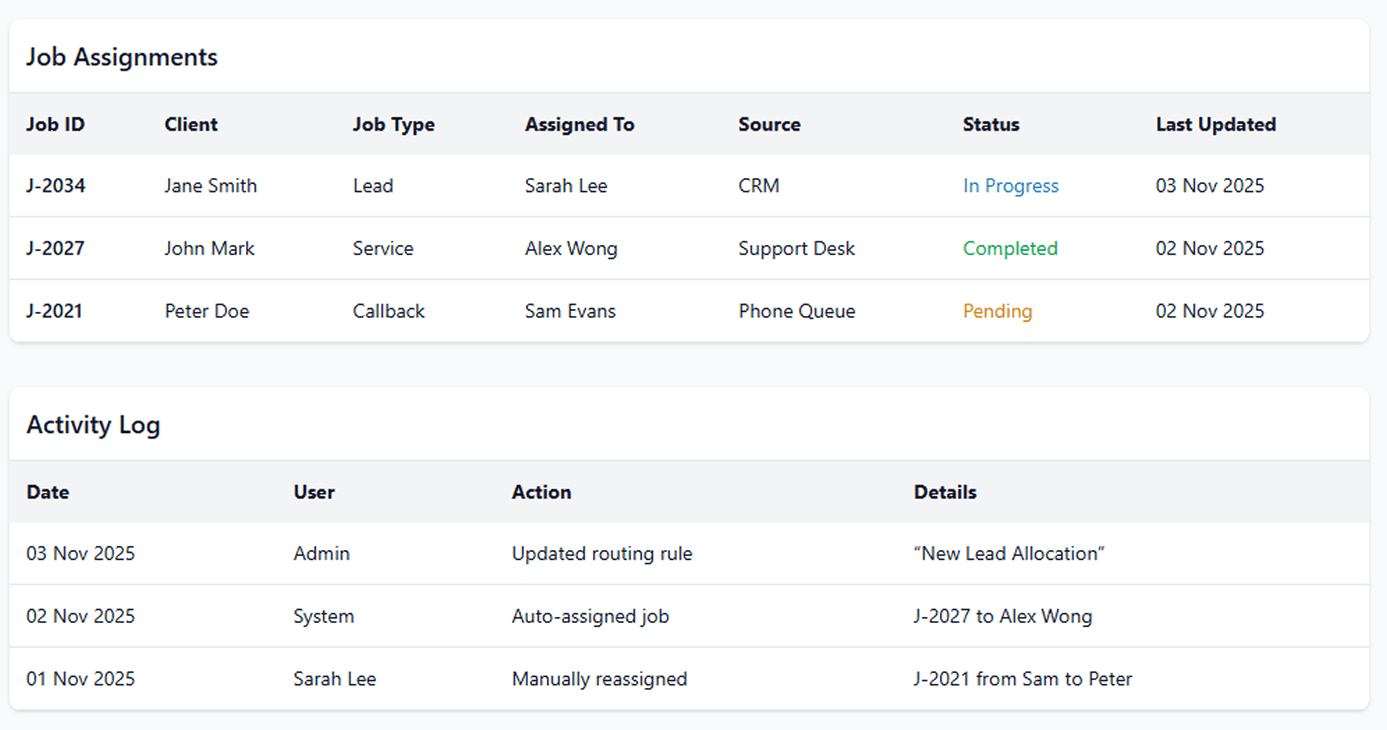Select the Updated routing rule log entry
Screen dimensions: 1387x730
point(601,554)
